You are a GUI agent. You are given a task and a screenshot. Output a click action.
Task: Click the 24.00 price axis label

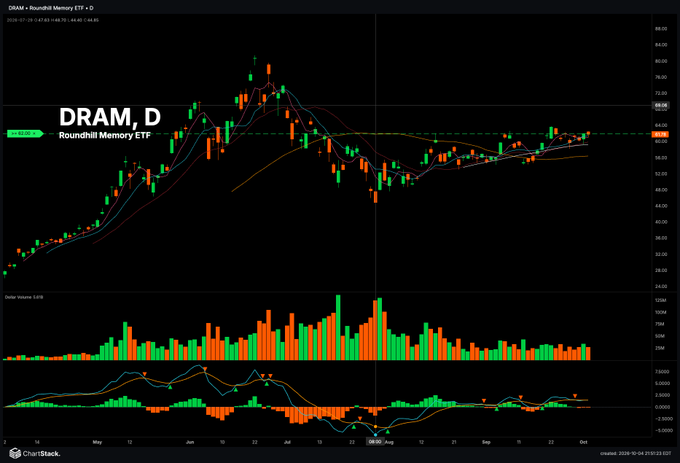[661, 287]
